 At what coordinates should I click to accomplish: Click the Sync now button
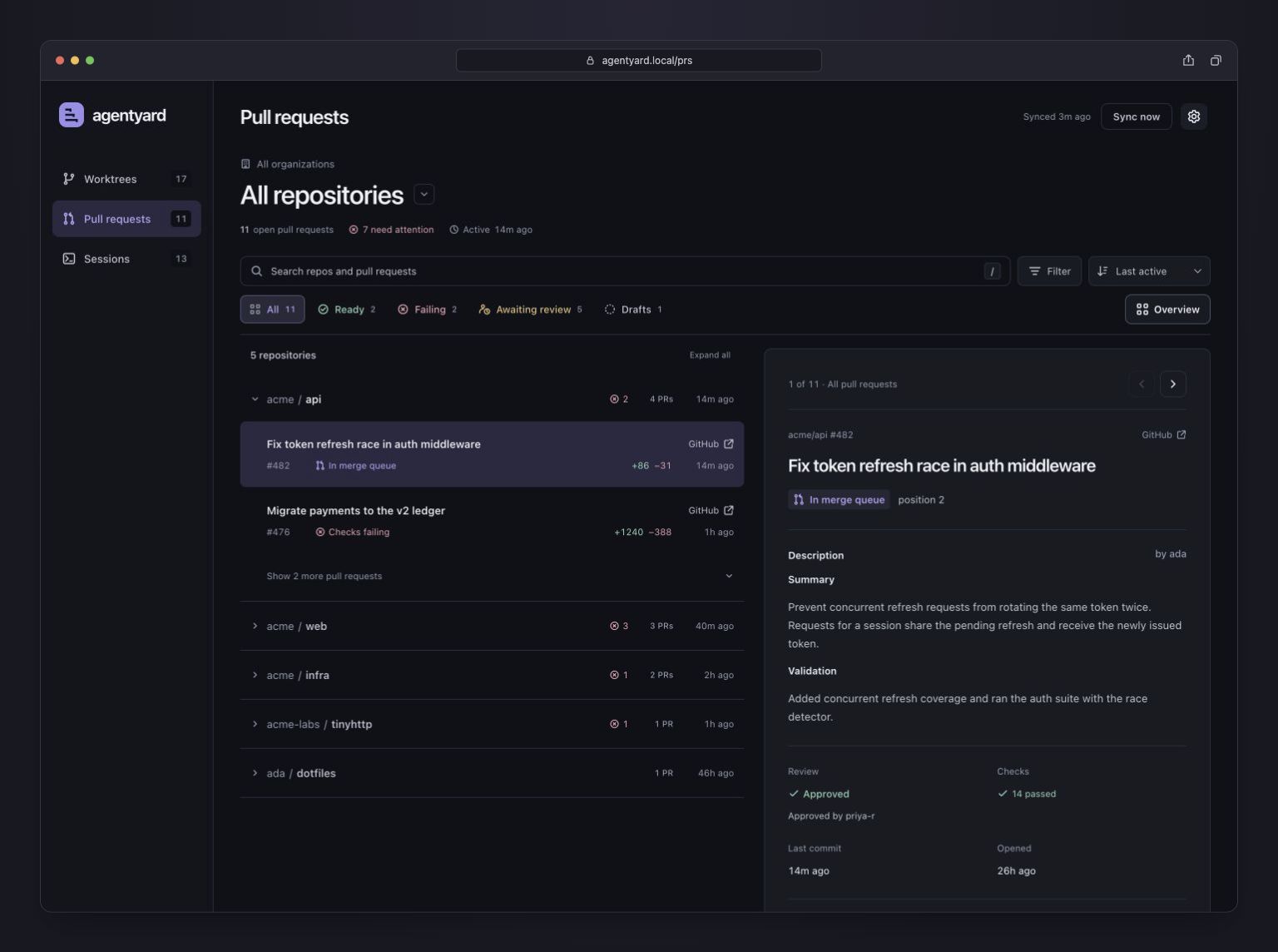pyautogui.click(x=1137, y=117)
